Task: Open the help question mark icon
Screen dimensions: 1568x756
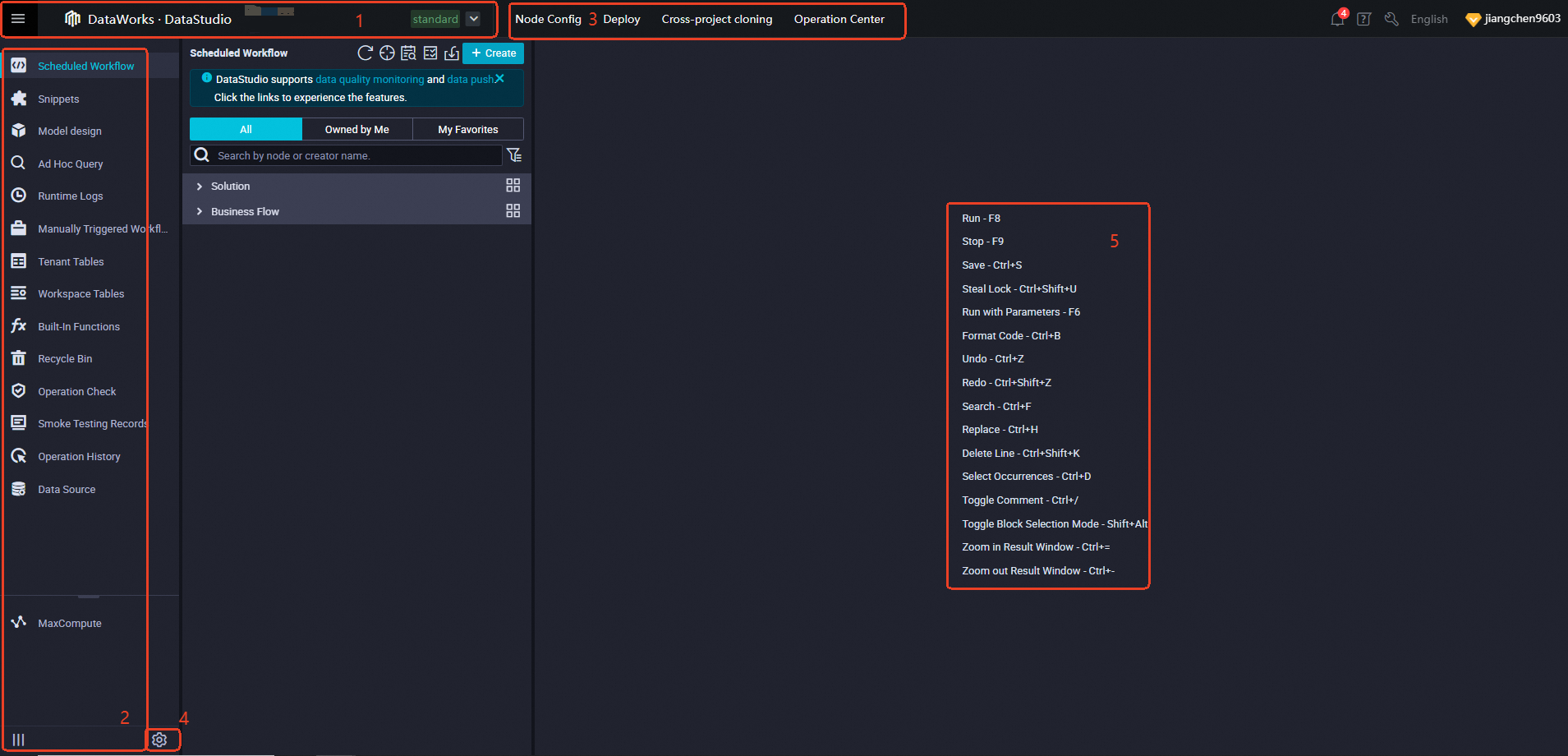Action: point(1364,19)
